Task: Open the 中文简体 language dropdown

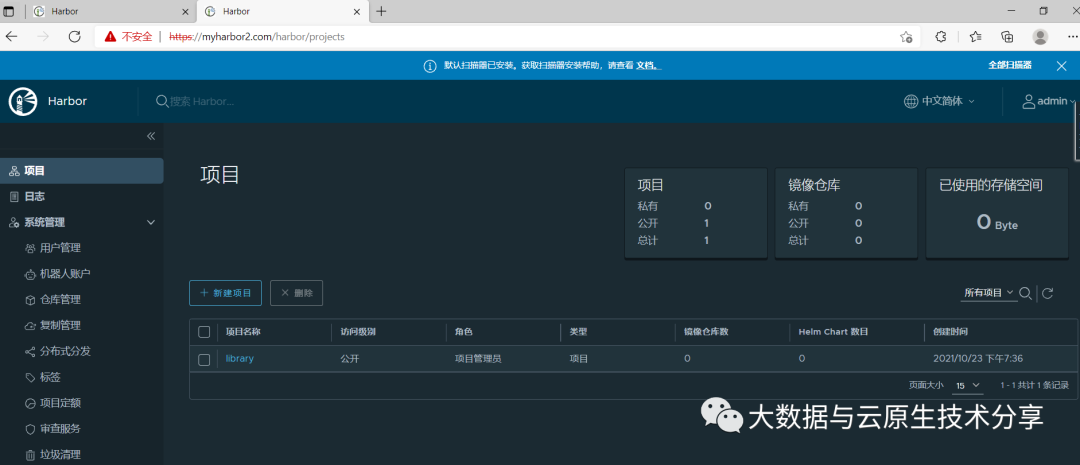Action: coord(939,101)
